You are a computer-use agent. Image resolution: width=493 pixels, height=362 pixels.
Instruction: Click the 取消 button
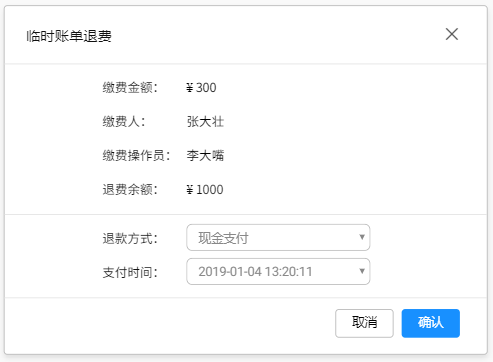tap(364, 323)
